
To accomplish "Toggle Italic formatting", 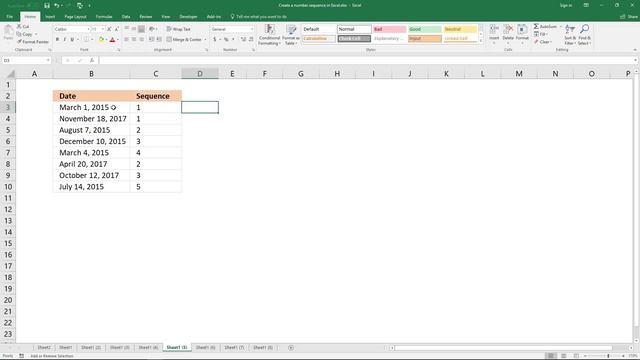I will [x=64, y=40].
